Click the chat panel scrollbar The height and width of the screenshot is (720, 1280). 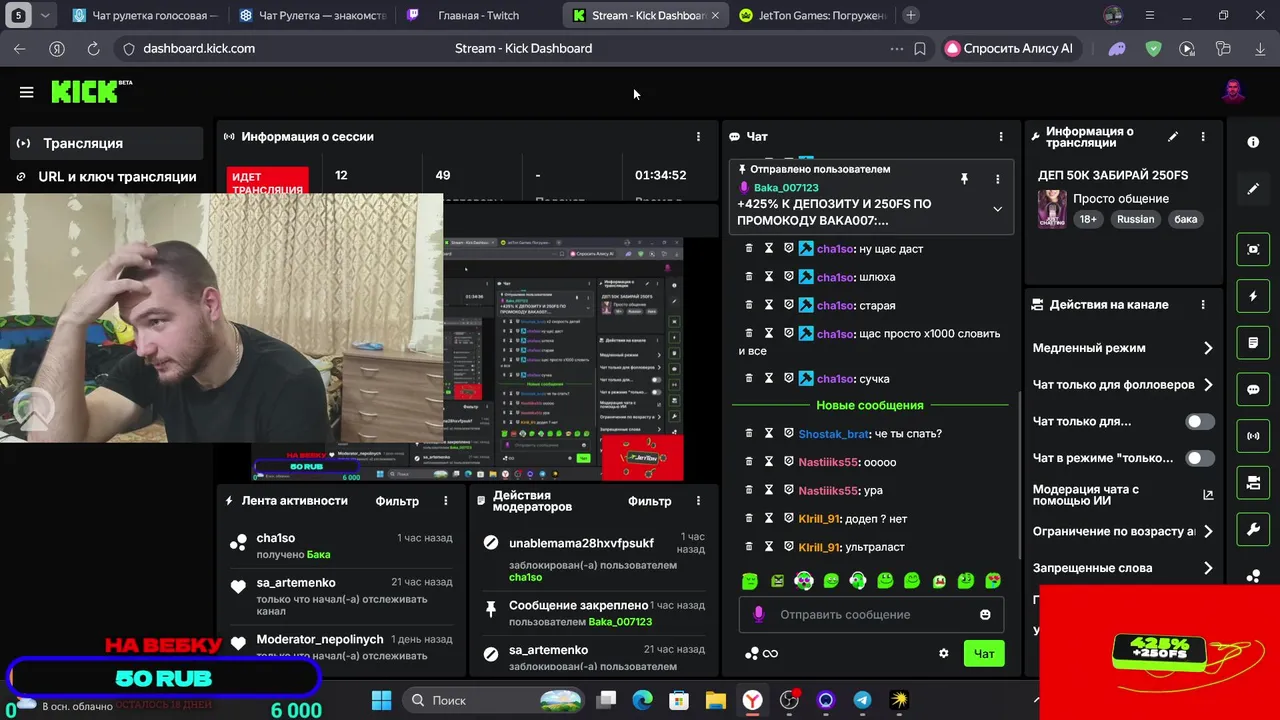point(1019,475)
